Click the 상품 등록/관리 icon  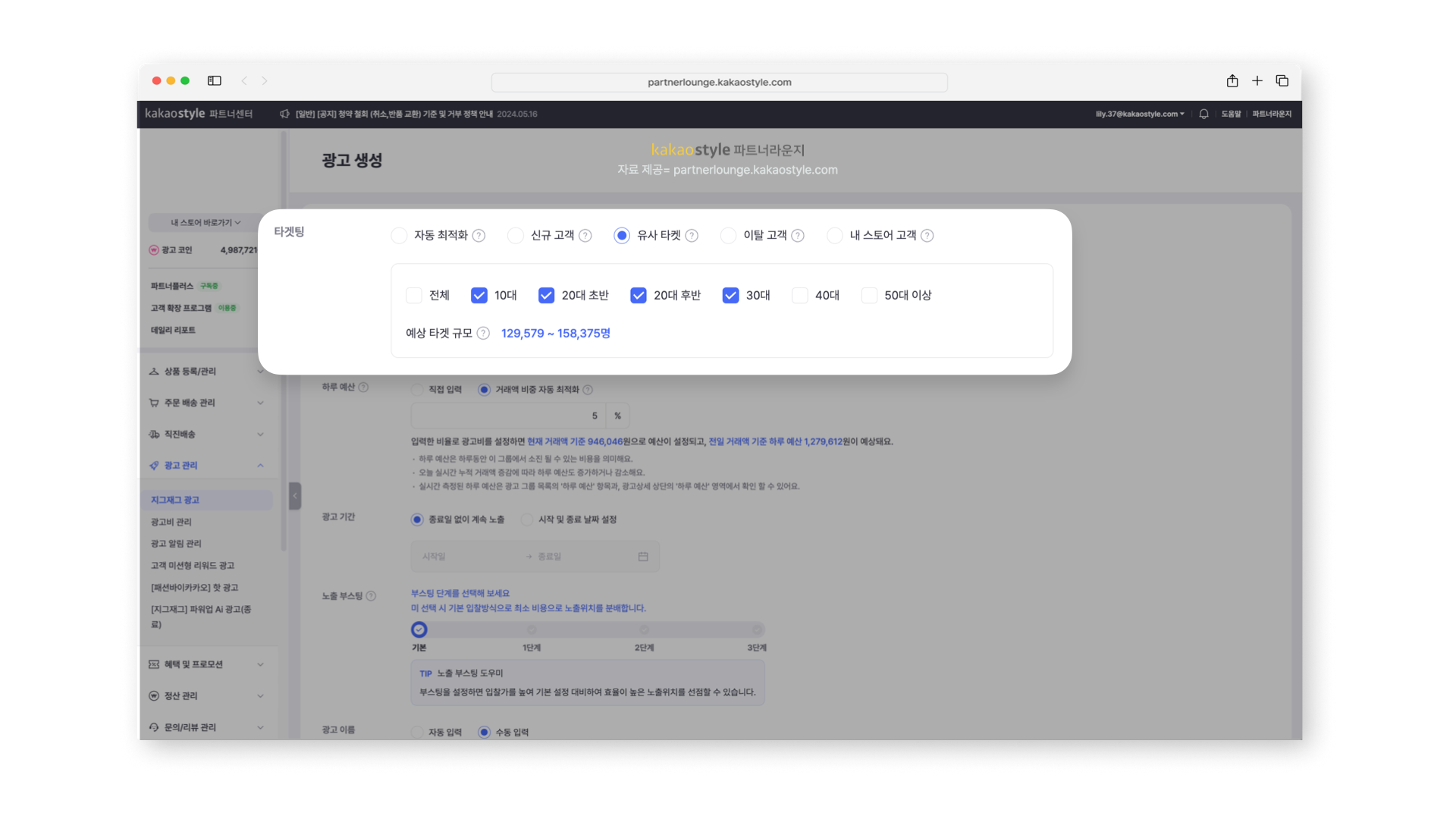tap(154, 372)
